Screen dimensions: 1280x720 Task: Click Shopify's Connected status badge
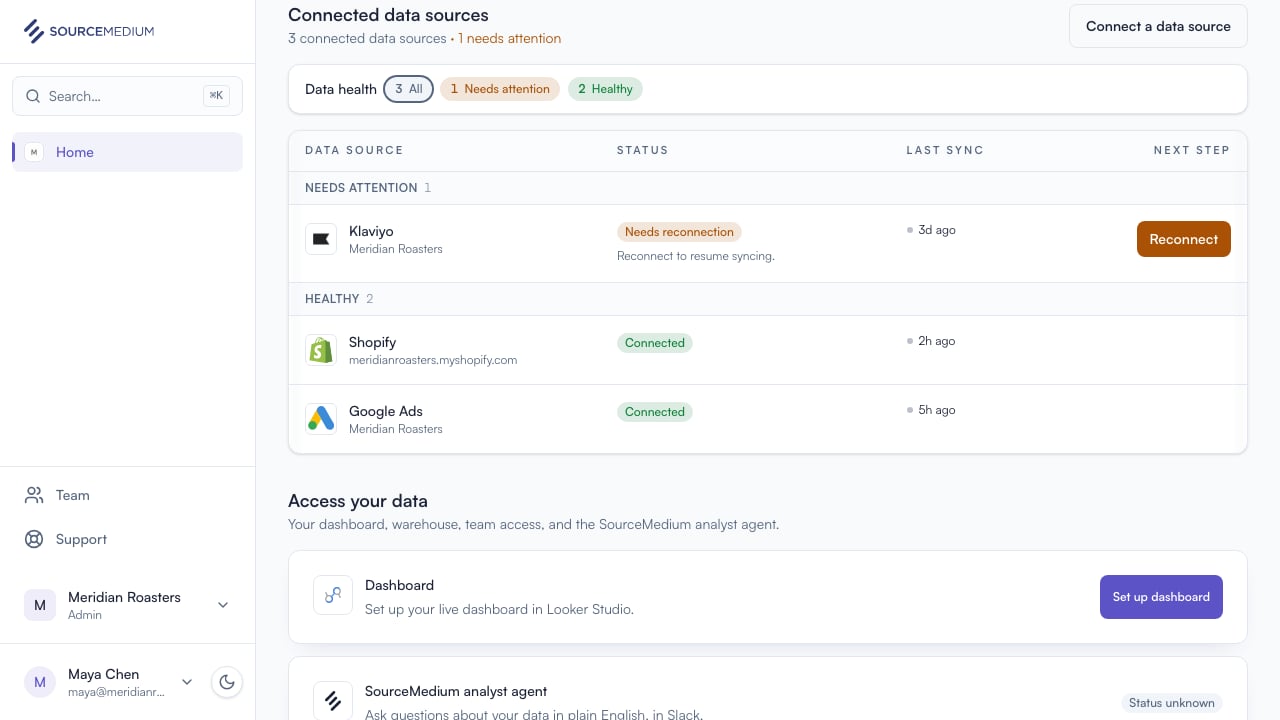tap(655, 343)
